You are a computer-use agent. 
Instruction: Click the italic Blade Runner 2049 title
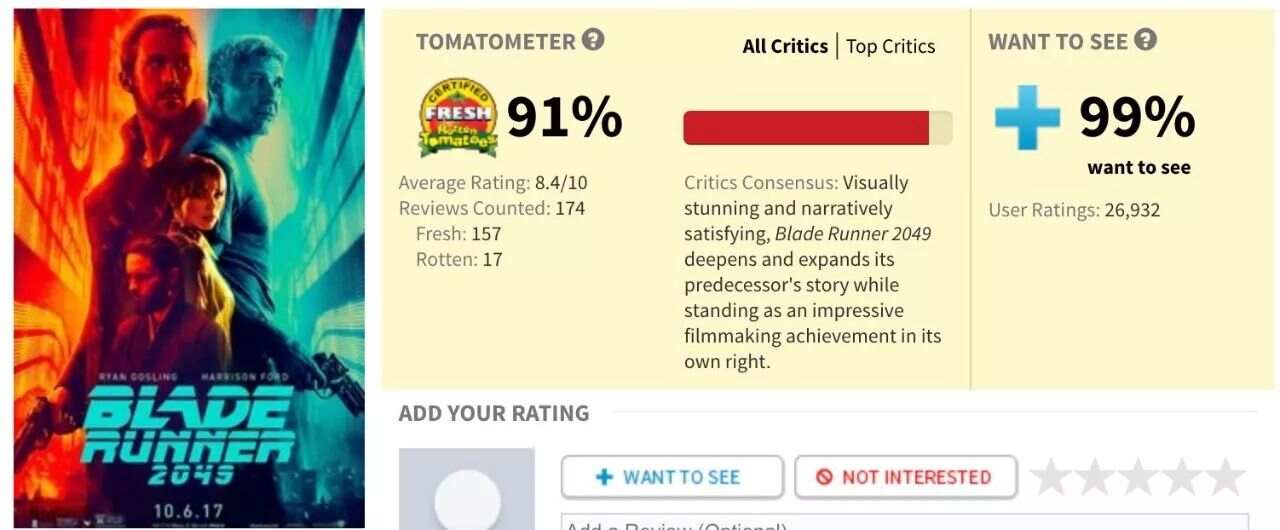853,234
